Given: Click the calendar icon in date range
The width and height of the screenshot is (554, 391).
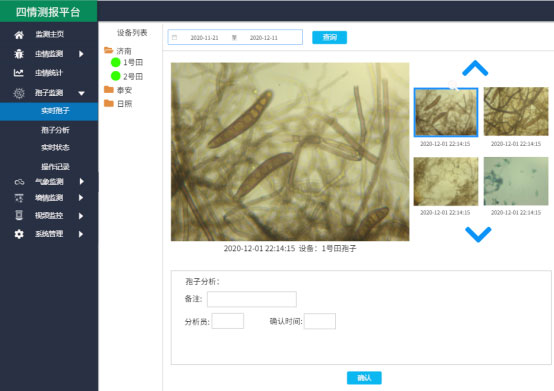Looking at the screenshot, I should 175,37.
